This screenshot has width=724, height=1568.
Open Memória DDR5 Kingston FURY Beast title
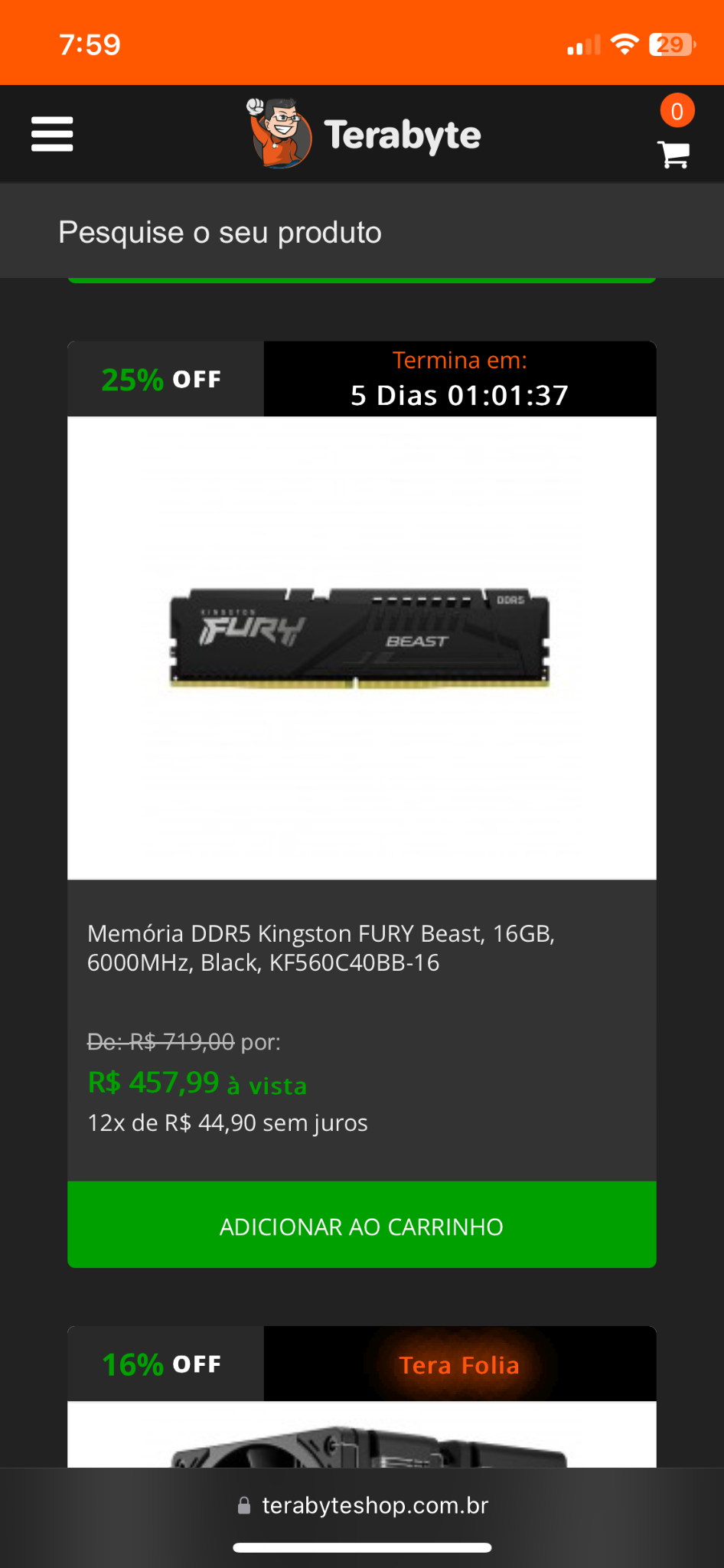click(x=321, y=948)
